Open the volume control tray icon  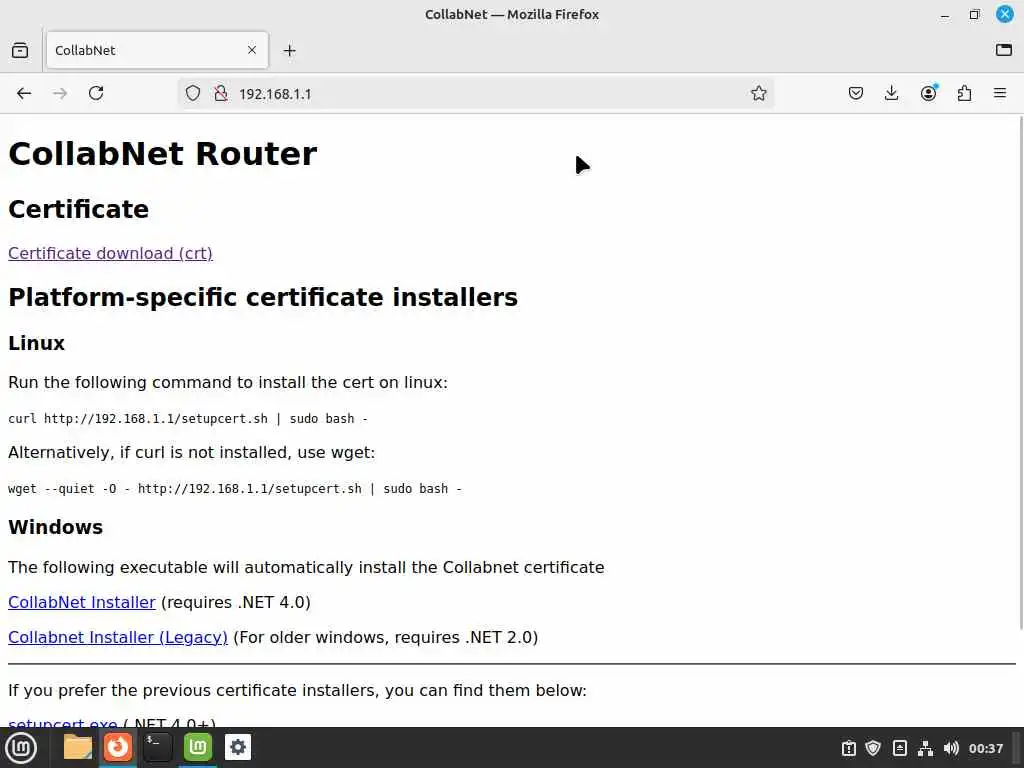click(x=951, y=748)
